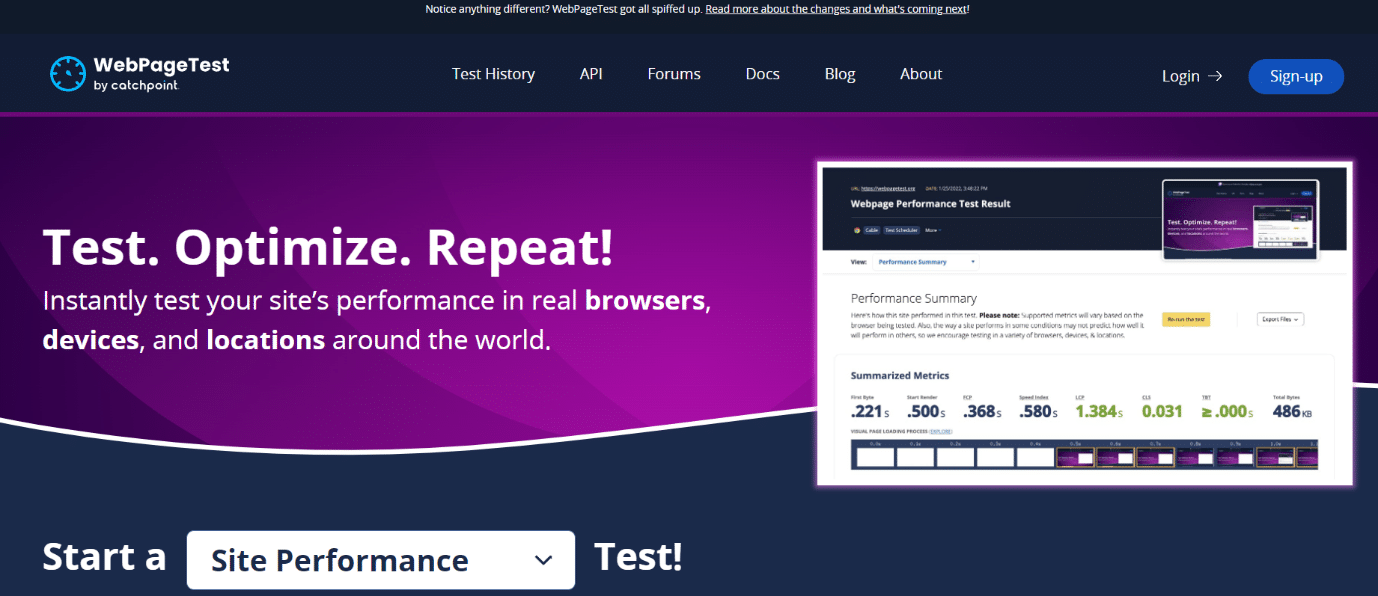The image size is (1378, 596).
Task: Go to the API menu item
Action: [x=591, y=74]
